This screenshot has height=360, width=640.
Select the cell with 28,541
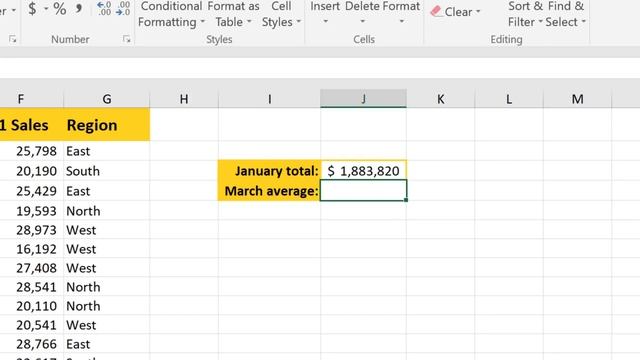tap(32, 287)
